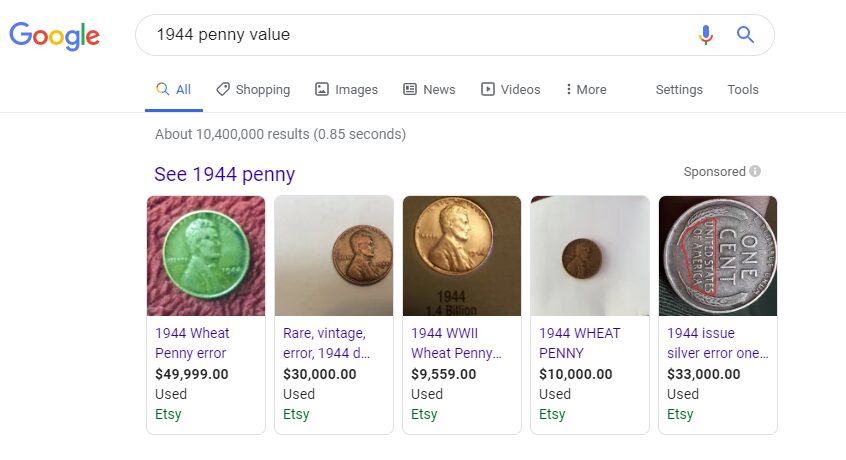Select the Videos tab
The image size is (846, 460).
510,89
